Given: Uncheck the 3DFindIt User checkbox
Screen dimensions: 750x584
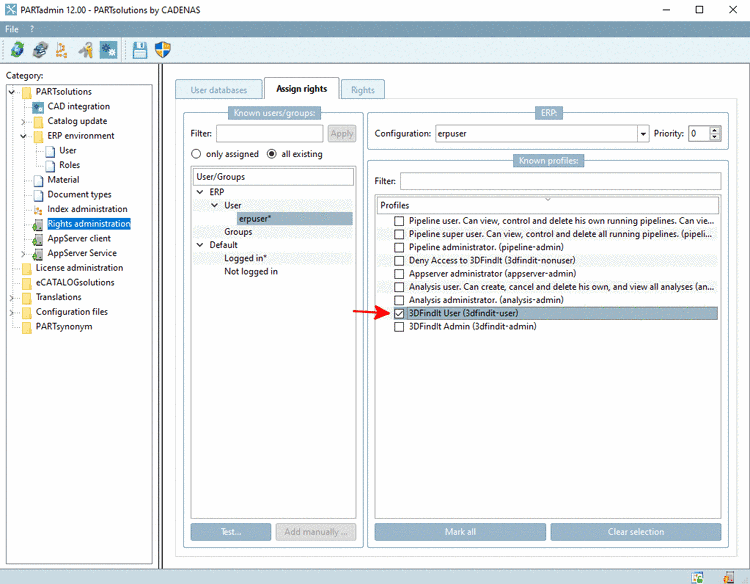Looking at the screenshot, I should click(x=399, y=313).
